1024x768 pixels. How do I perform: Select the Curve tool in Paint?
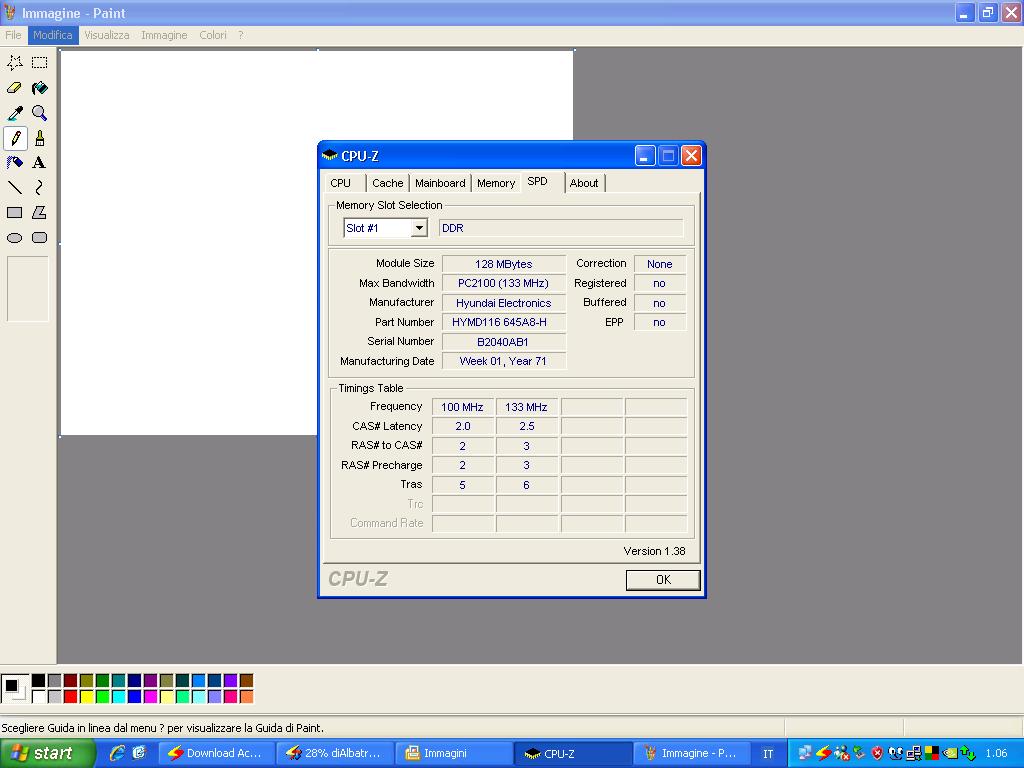40,188
